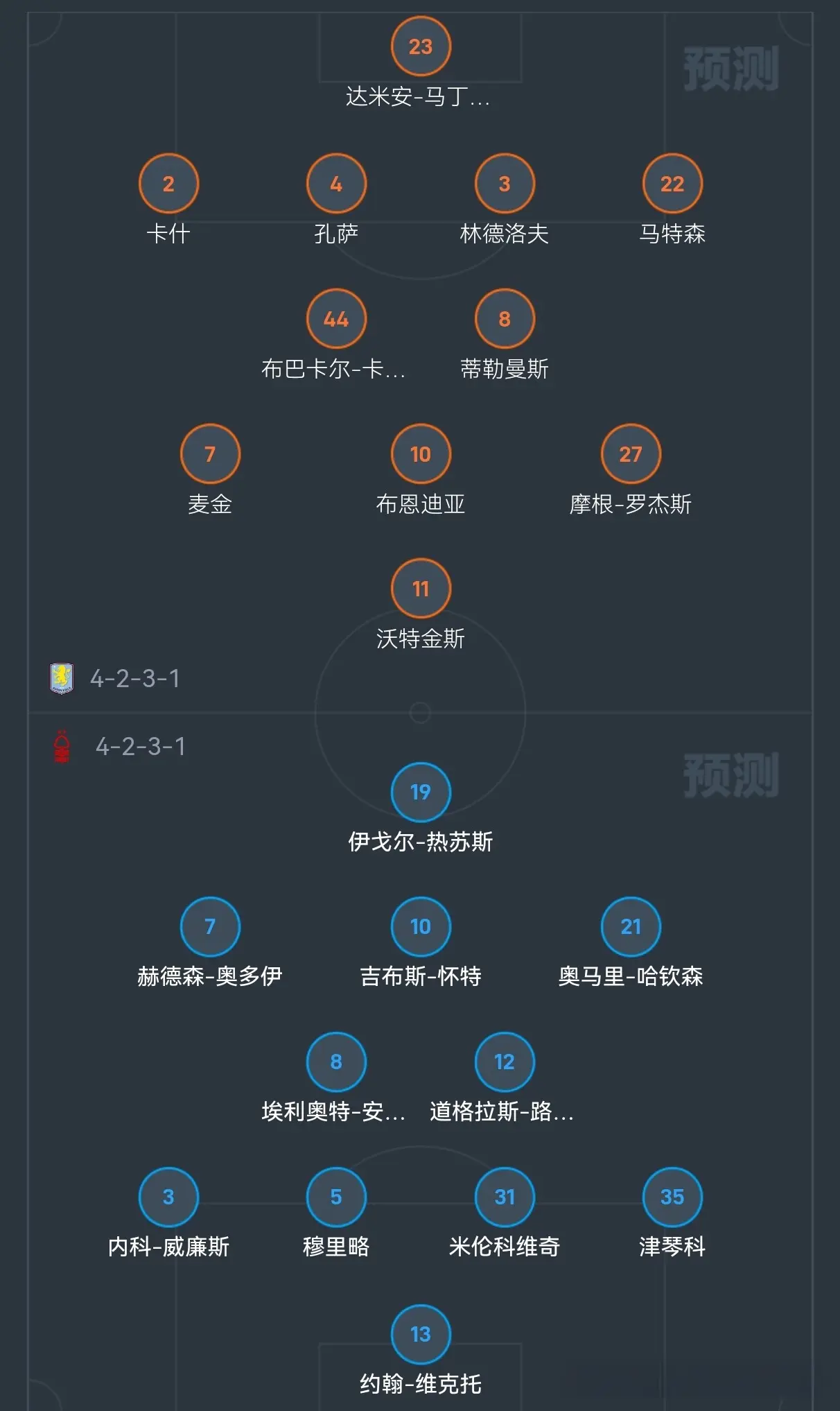Click orange number 27 winger badge

(631, 454)
